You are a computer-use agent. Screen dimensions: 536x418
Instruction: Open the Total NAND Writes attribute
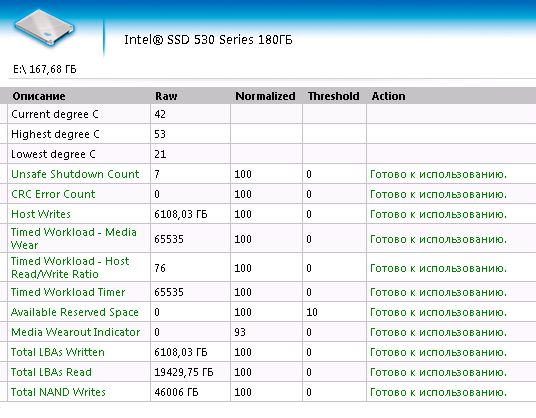tap(58, 392)
